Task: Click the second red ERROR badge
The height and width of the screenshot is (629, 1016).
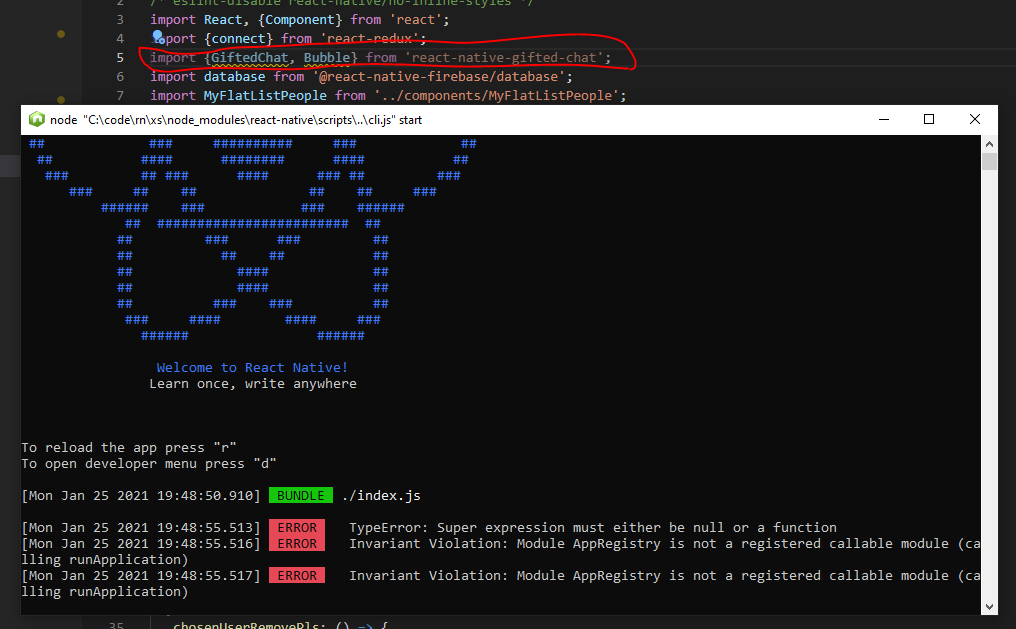Action: [x=297, y=543]
